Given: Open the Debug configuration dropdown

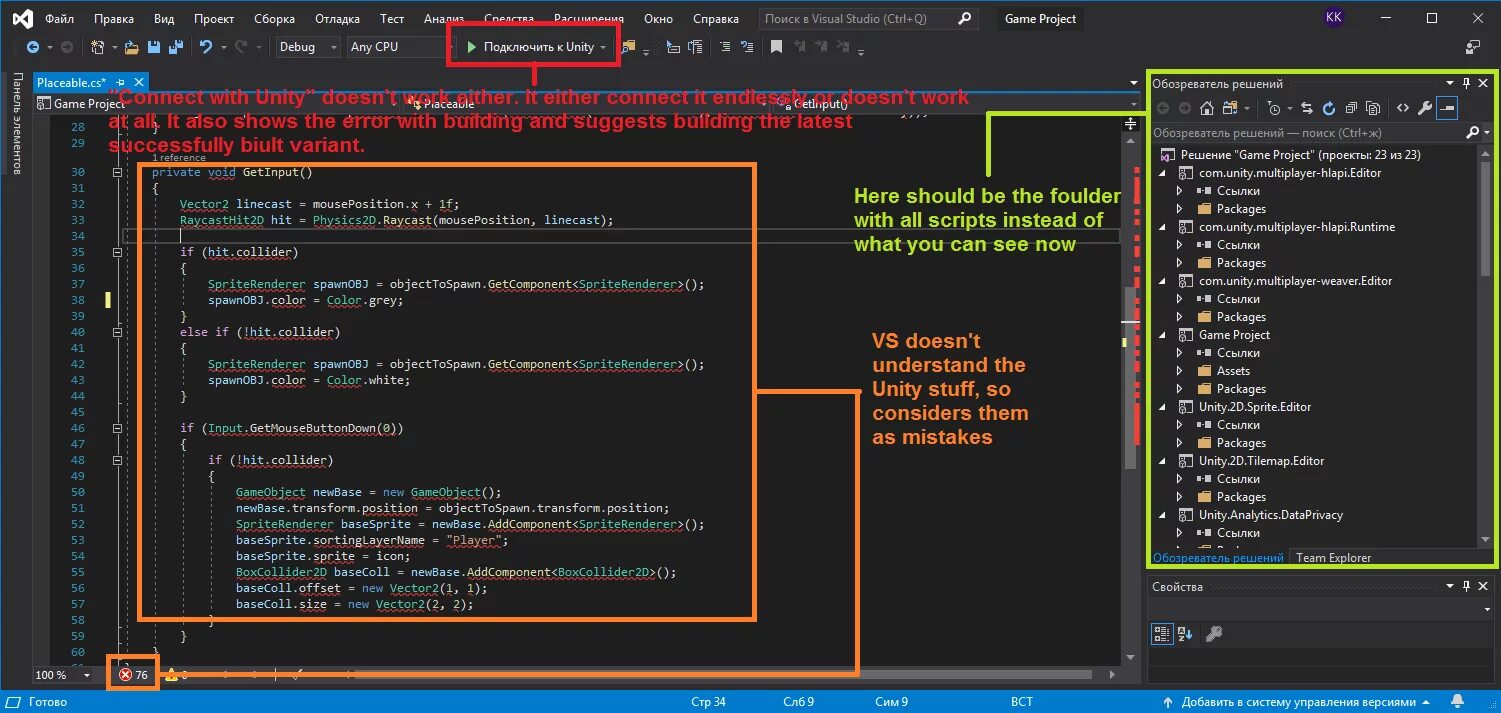Looking at the screenshot, I should pos(308,47).
